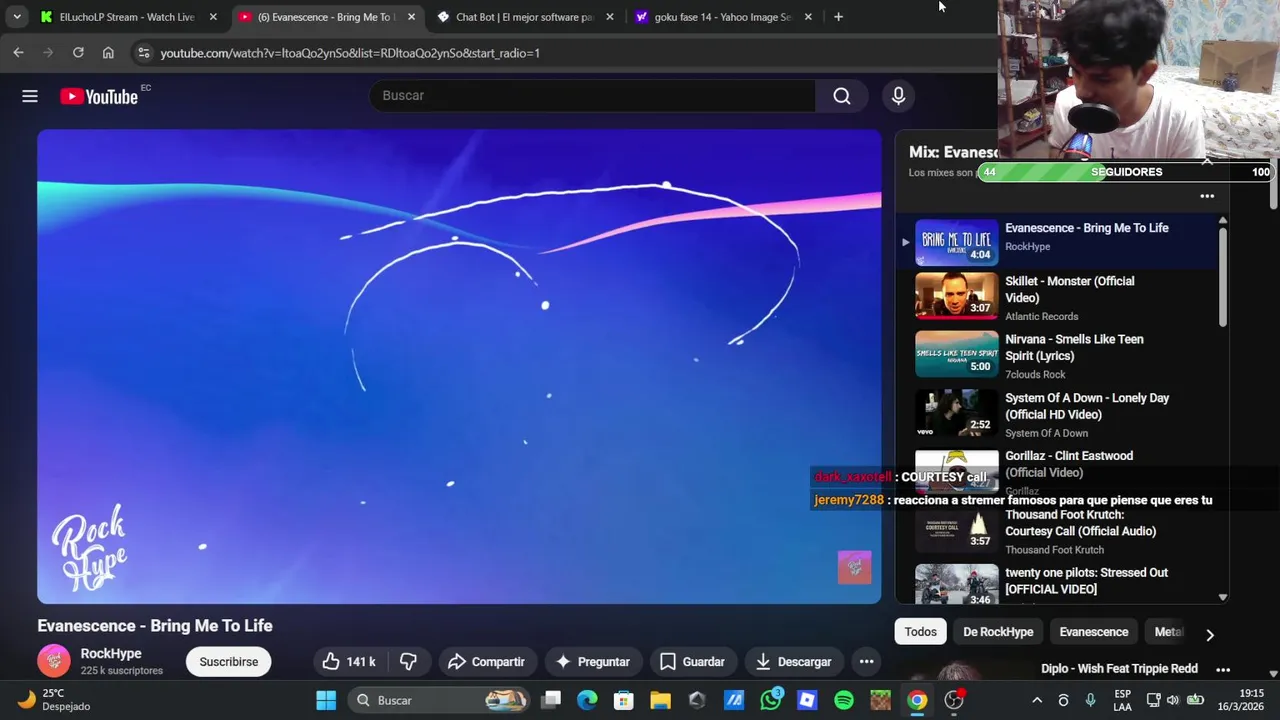The image size is (1280, 720).
Task: Reload the page with refresh icon
Action: pyautogui.click(x=78, y=52)
